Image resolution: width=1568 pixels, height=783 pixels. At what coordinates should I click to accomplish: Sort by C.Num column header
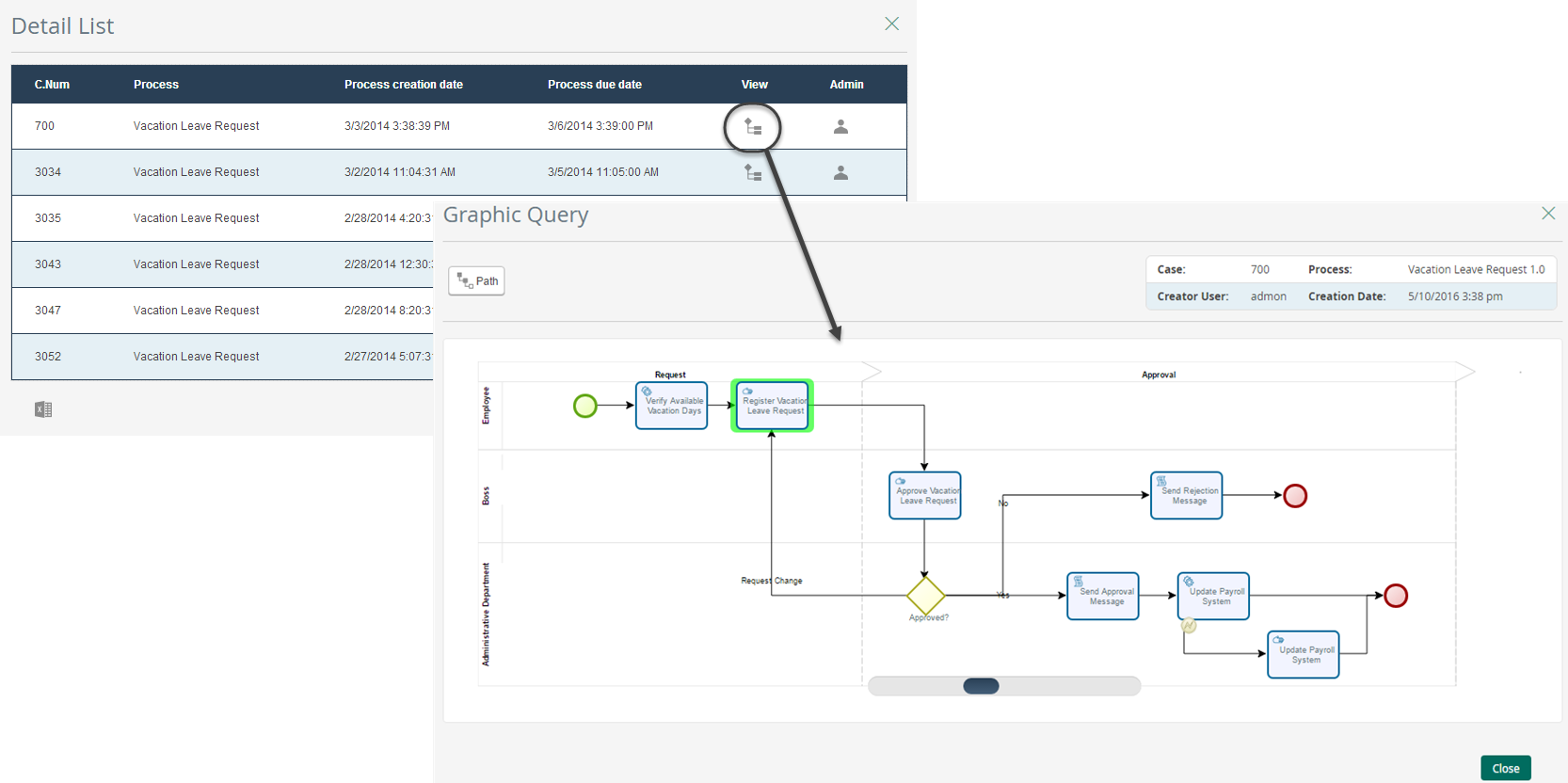point(52,85)
